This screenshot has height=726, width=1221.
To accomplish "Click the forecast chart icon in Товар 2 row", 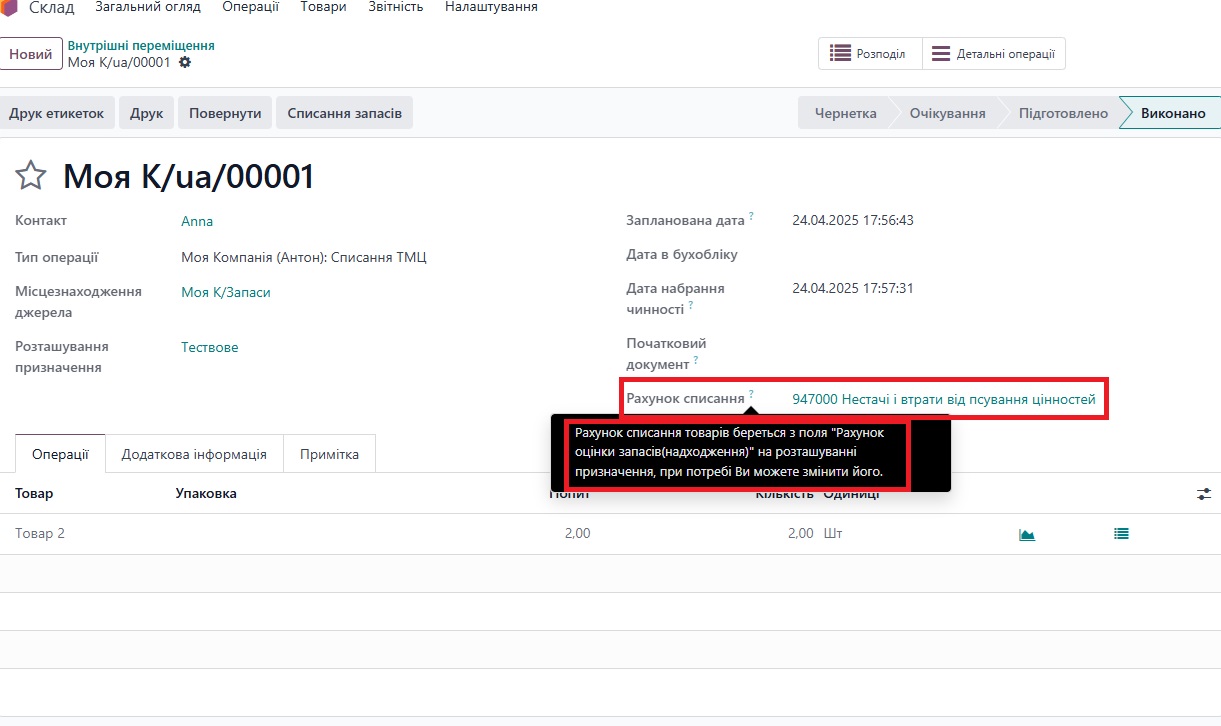I will (1026, 534).
